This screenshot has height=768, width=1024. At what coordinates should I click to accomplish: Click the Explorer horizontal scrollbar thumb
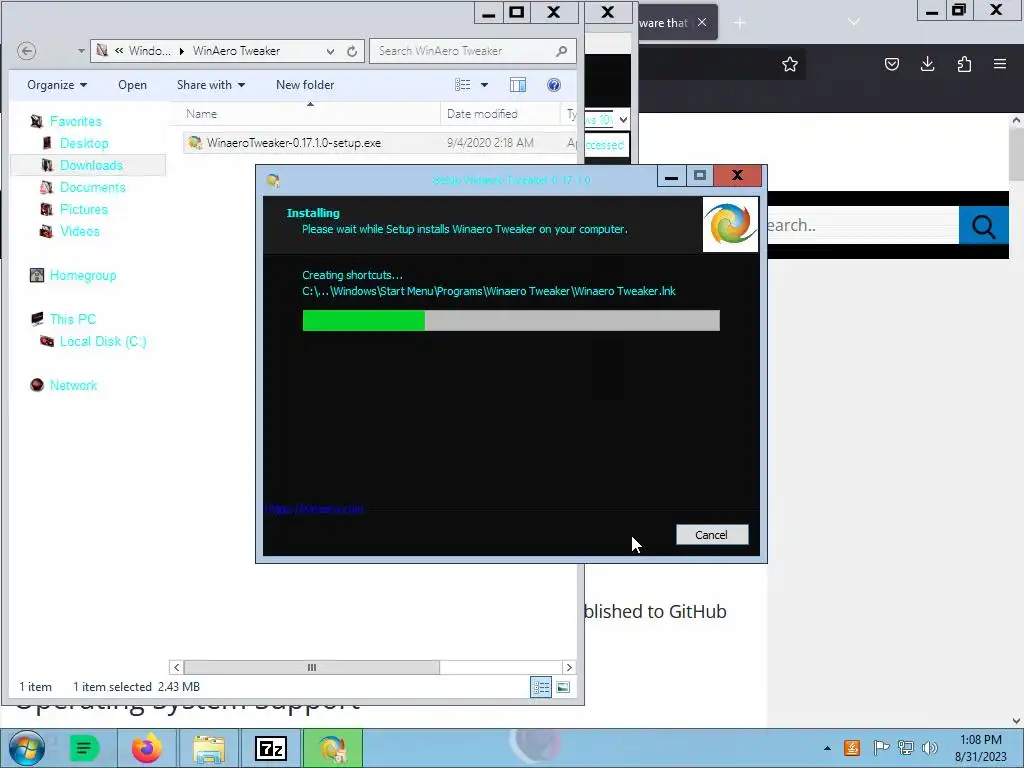point(312,667)
